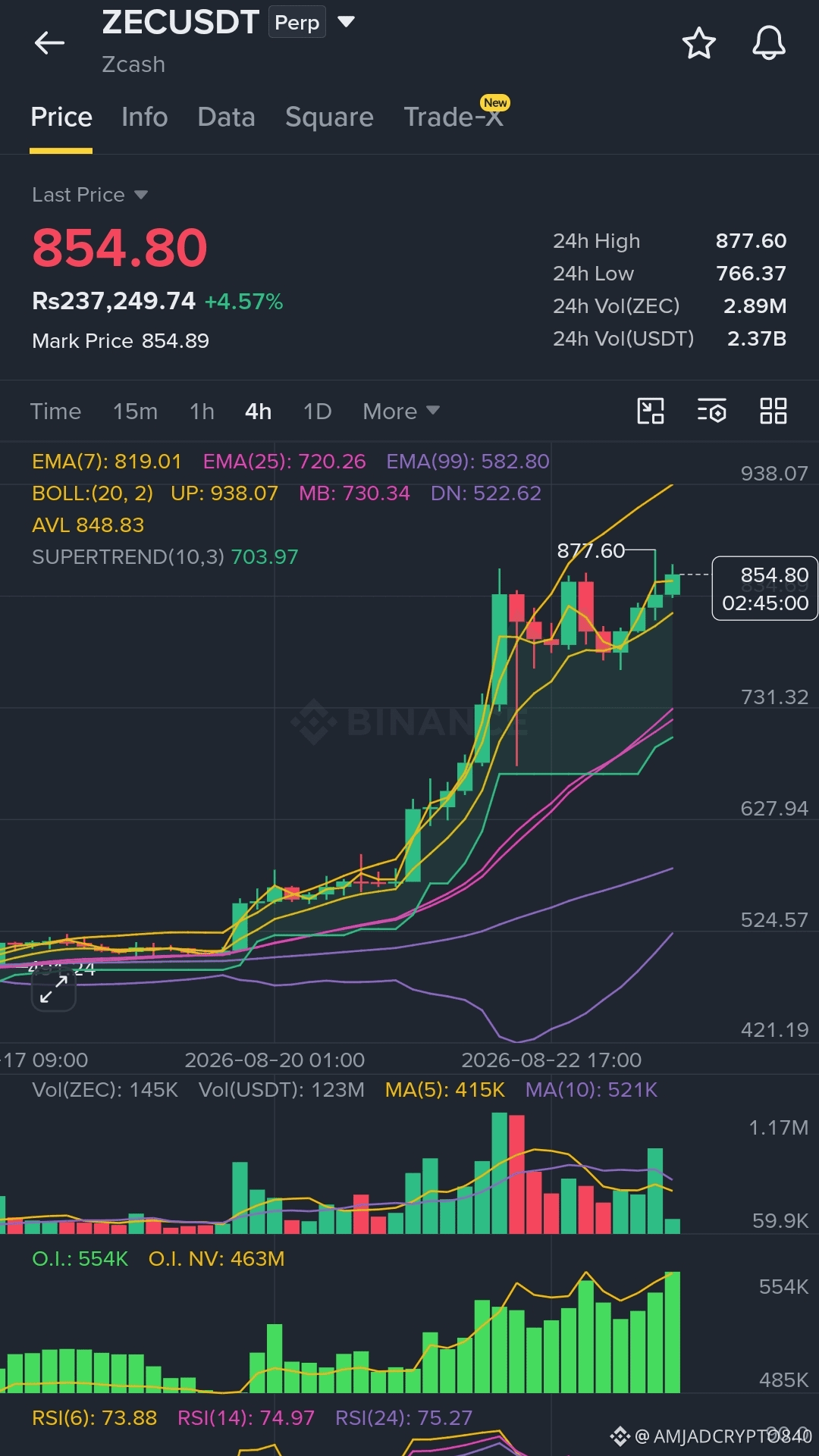This screenshot has width=819, height=1456.
Task: Tap the O.I. NV: 463M label
Action: (216, 1258)
